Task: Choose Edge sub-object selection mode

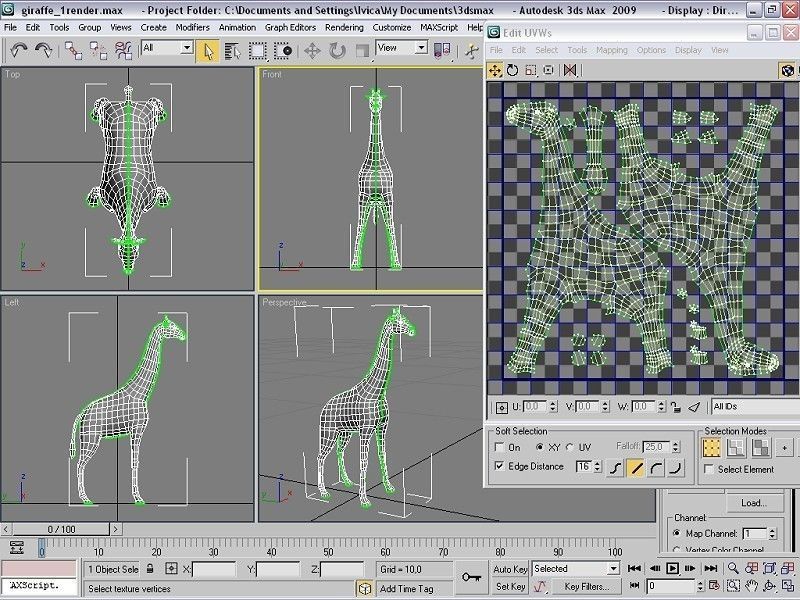Action: pyautogui.click(x=736, y=448)
